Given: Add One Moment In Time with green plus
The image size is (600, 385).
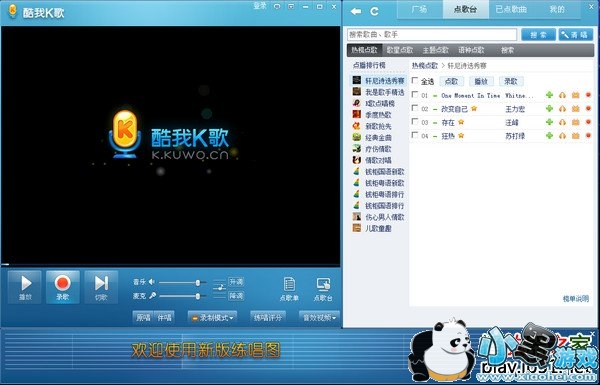Looking at the screenshot, I should click(x=549, y=95).
